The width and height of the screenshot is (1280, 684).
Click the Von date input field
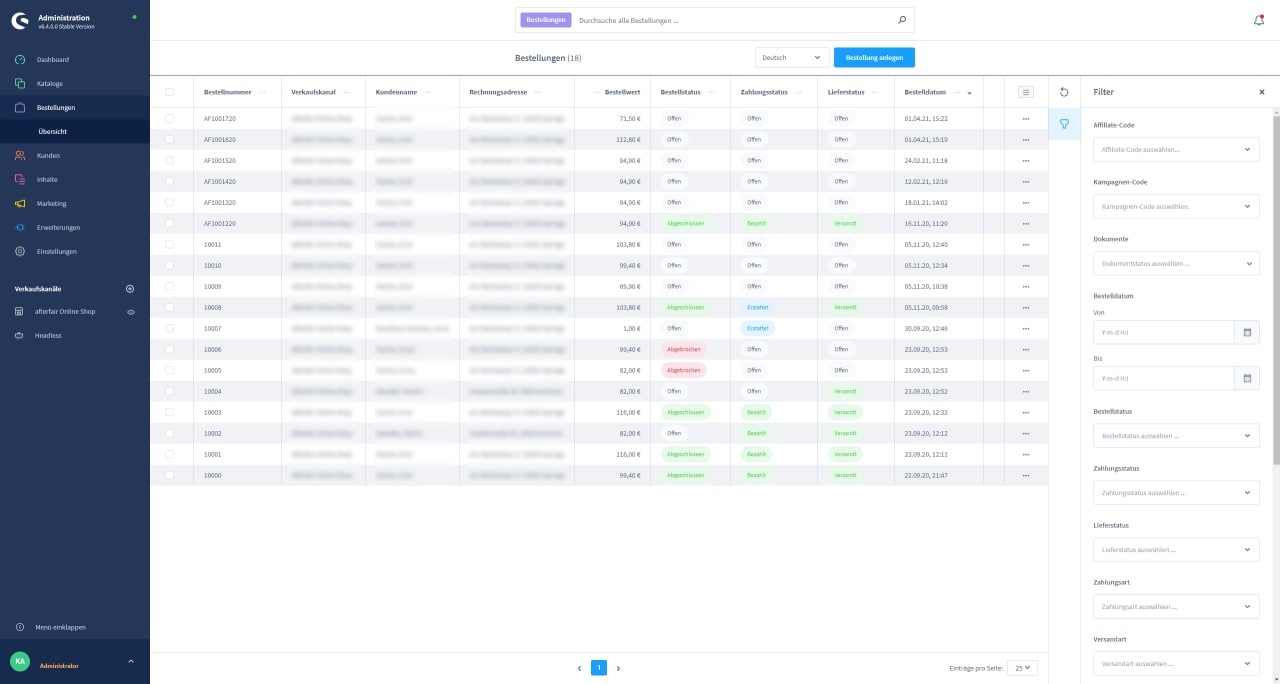pyautogui.click(x=1164, y=332)
